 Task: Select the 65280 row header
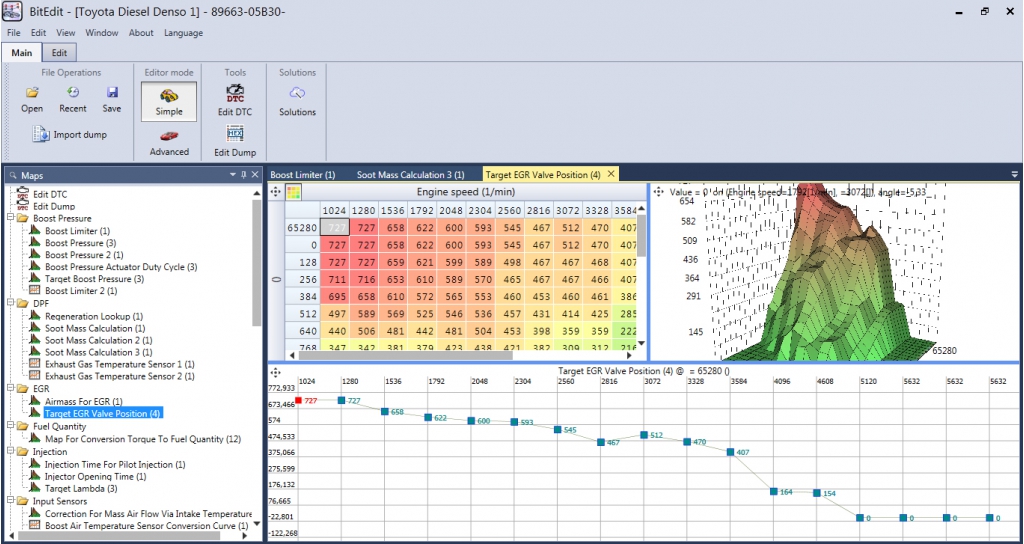(x=302, y=227)
